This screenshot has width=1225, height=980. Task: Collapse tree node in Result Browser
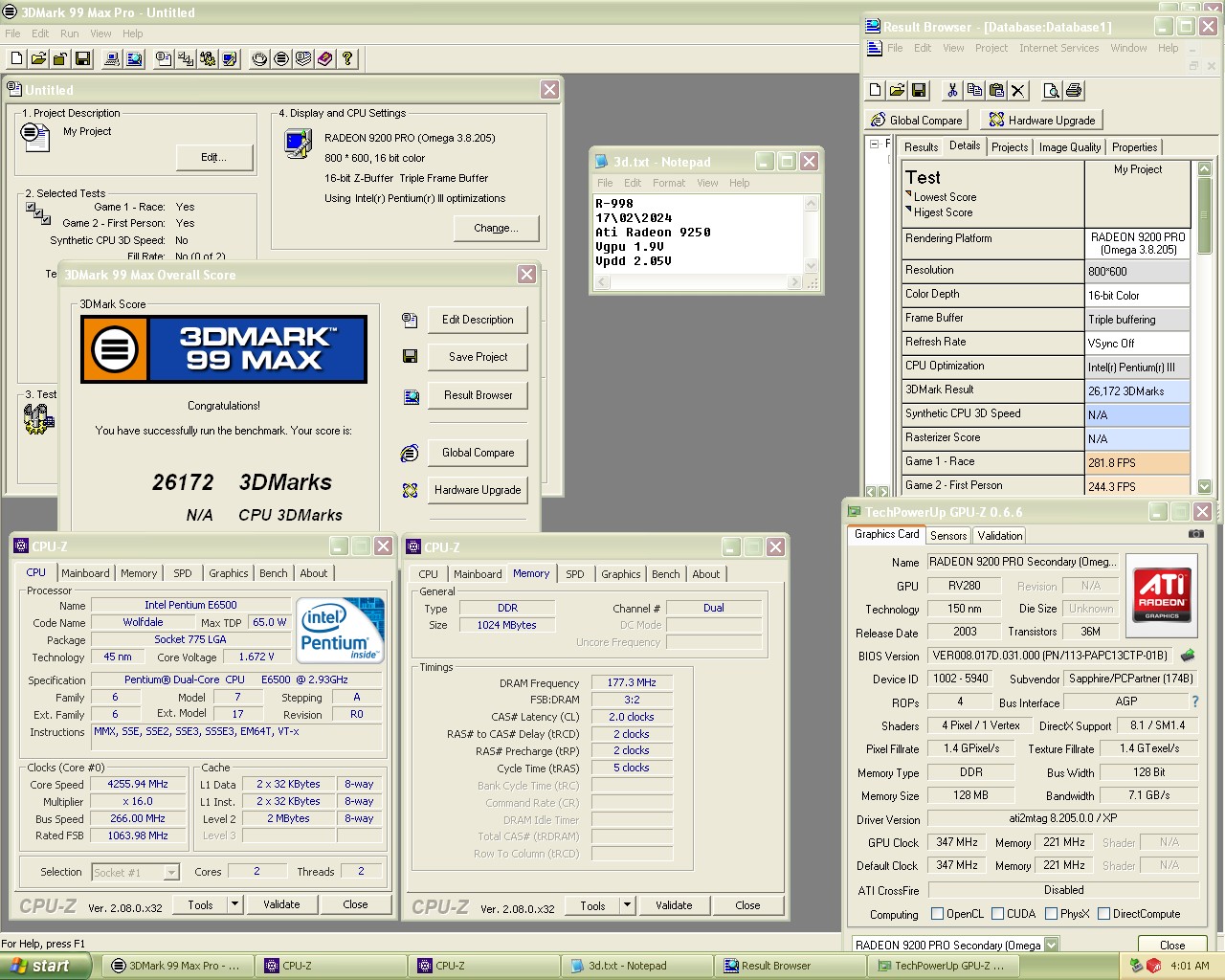[874, 145]
